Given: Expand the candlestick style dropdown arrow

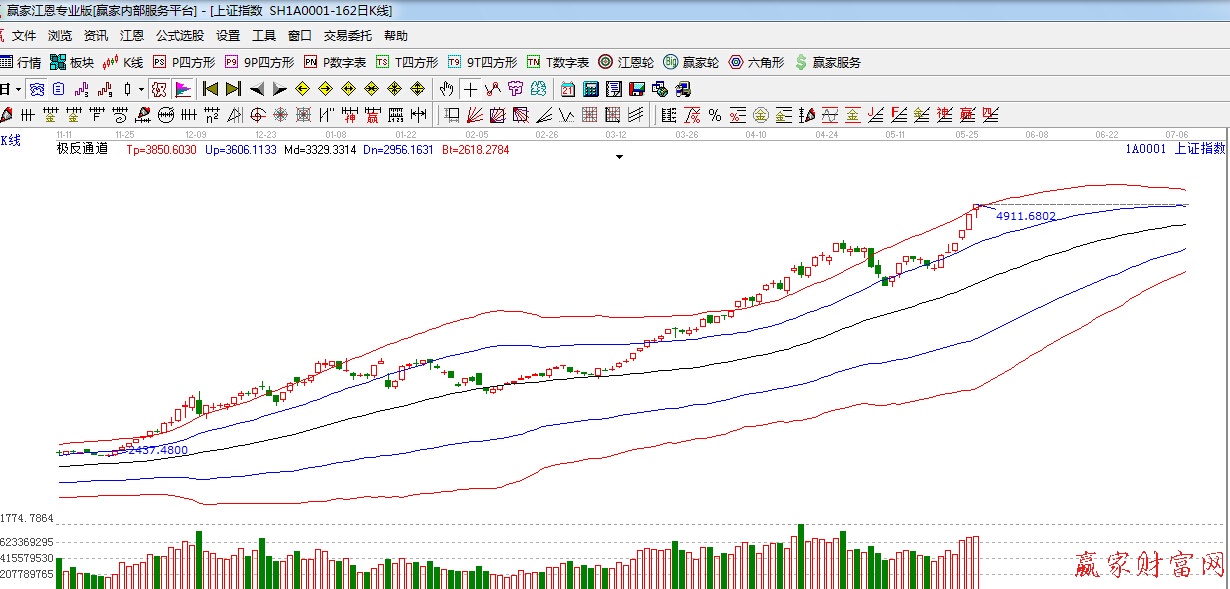Looking at the screenshot, I should pos(140,89).
